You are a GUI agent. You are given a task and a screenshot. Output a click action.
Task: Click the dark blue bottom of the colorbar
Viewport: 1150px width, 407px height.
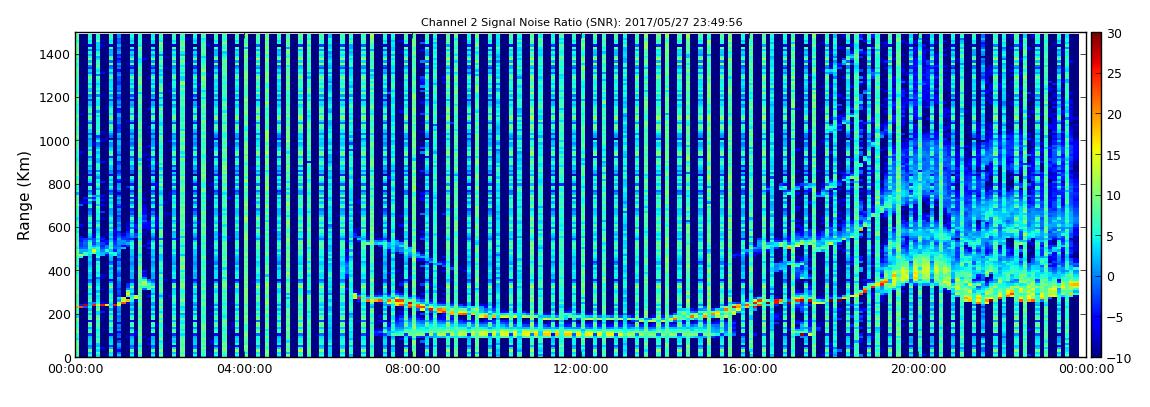(1096, 350)
